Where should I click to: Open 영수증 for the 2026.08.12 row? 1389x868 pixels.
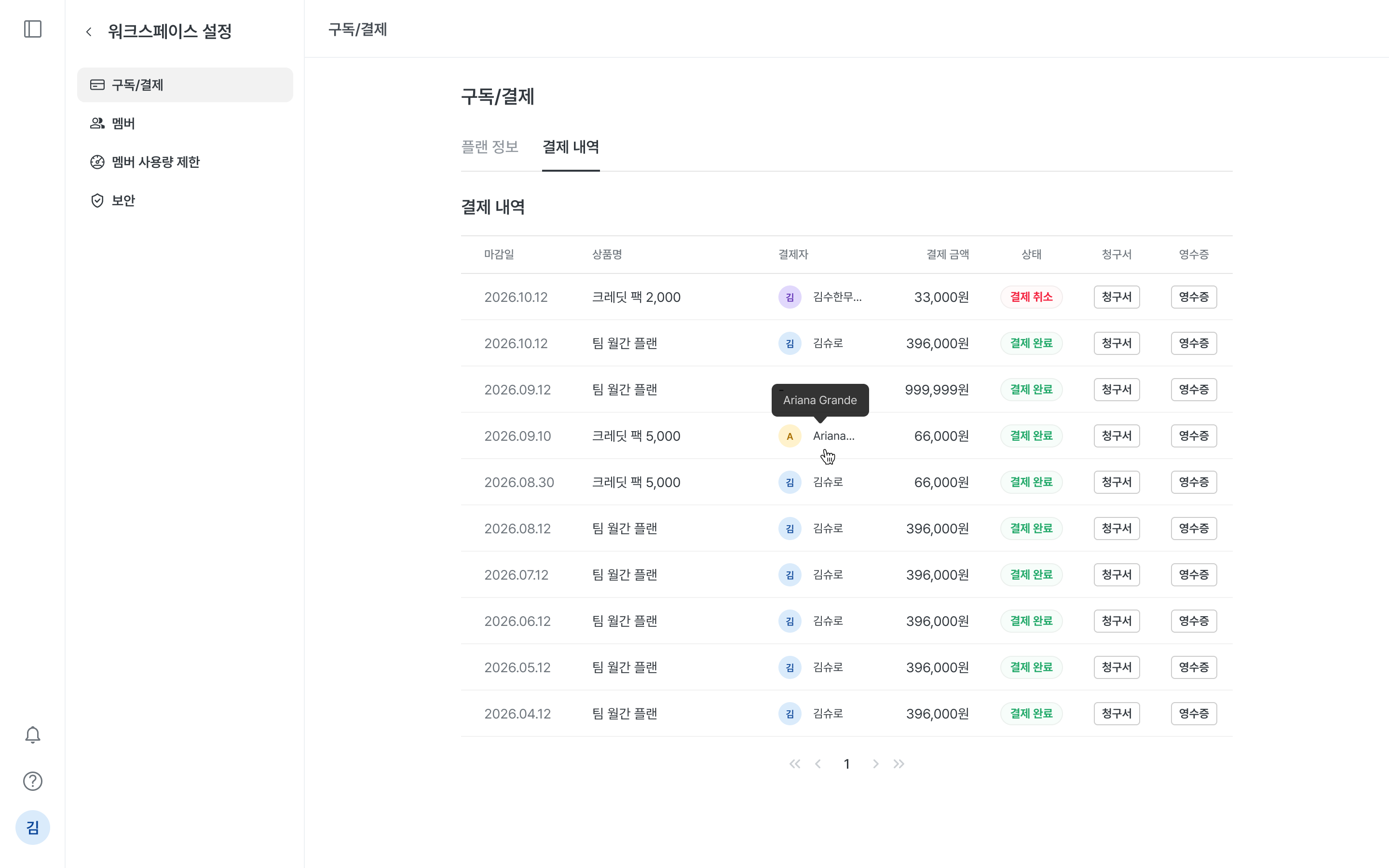pyautogui.click(x=1194, y=528)
